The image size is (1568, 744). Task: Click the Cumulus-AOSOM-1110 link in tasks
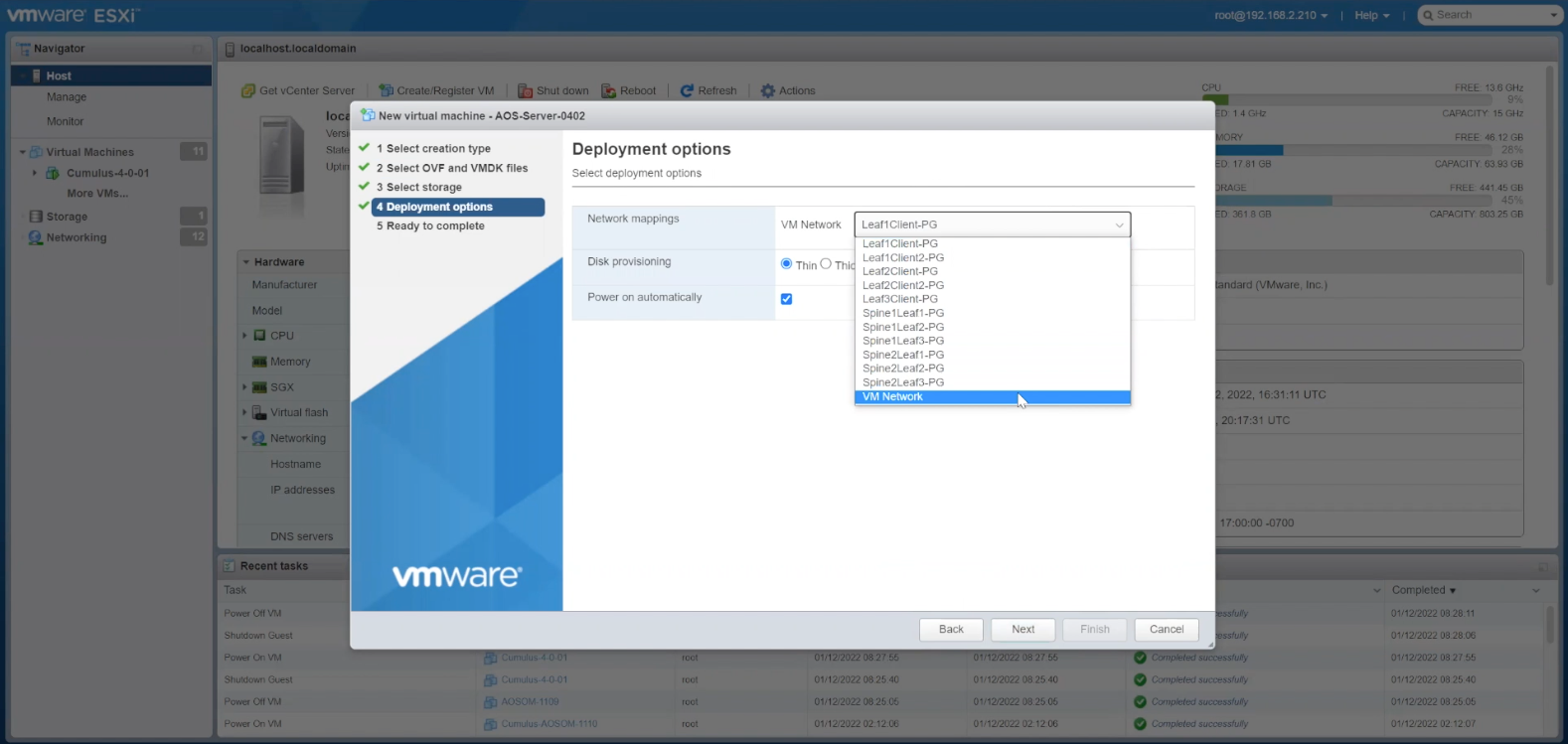tap(549, 724)
